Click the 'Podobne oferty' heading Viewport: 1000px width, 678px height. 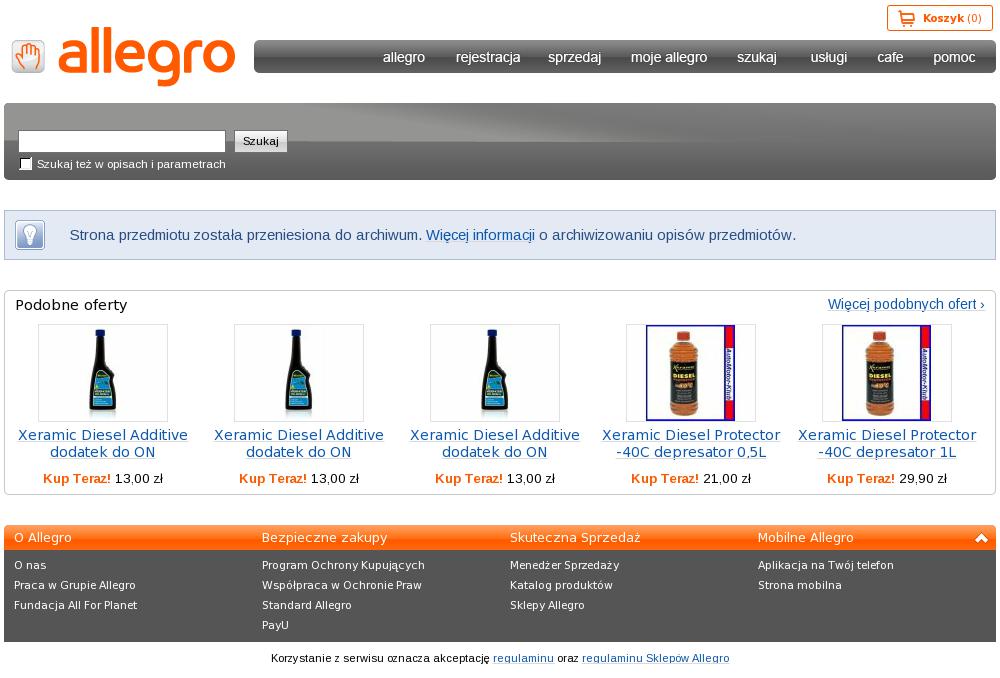click(x=71, y=305)
